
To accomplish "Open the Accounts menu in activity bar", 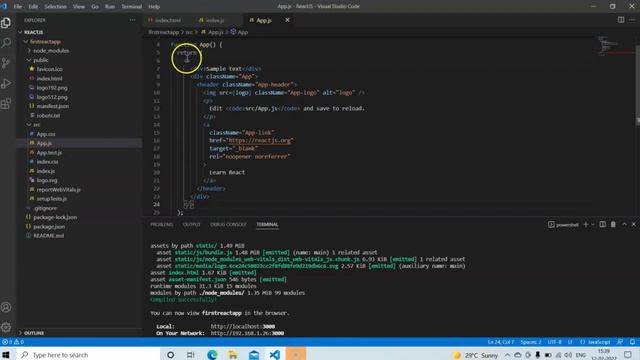I will point(6,307).
